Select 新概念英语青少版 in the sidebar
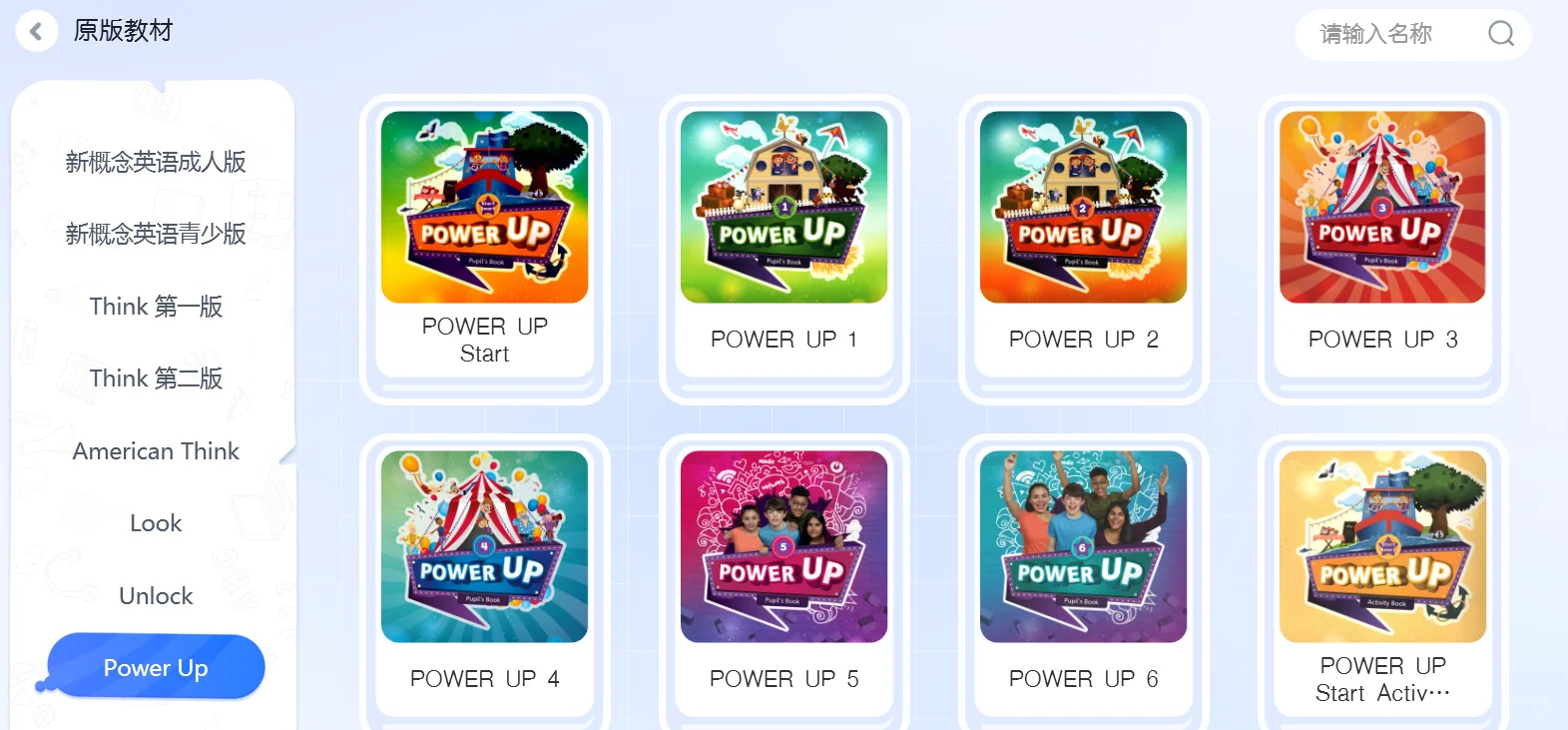1568x730 pixels. [x=156, y=234]
